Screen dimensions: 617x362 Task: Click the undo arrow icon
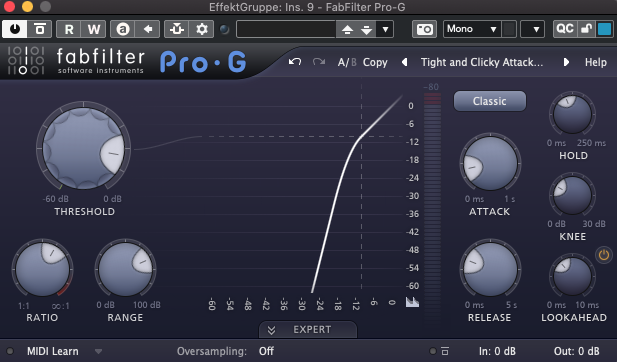(x=295, y=62)
